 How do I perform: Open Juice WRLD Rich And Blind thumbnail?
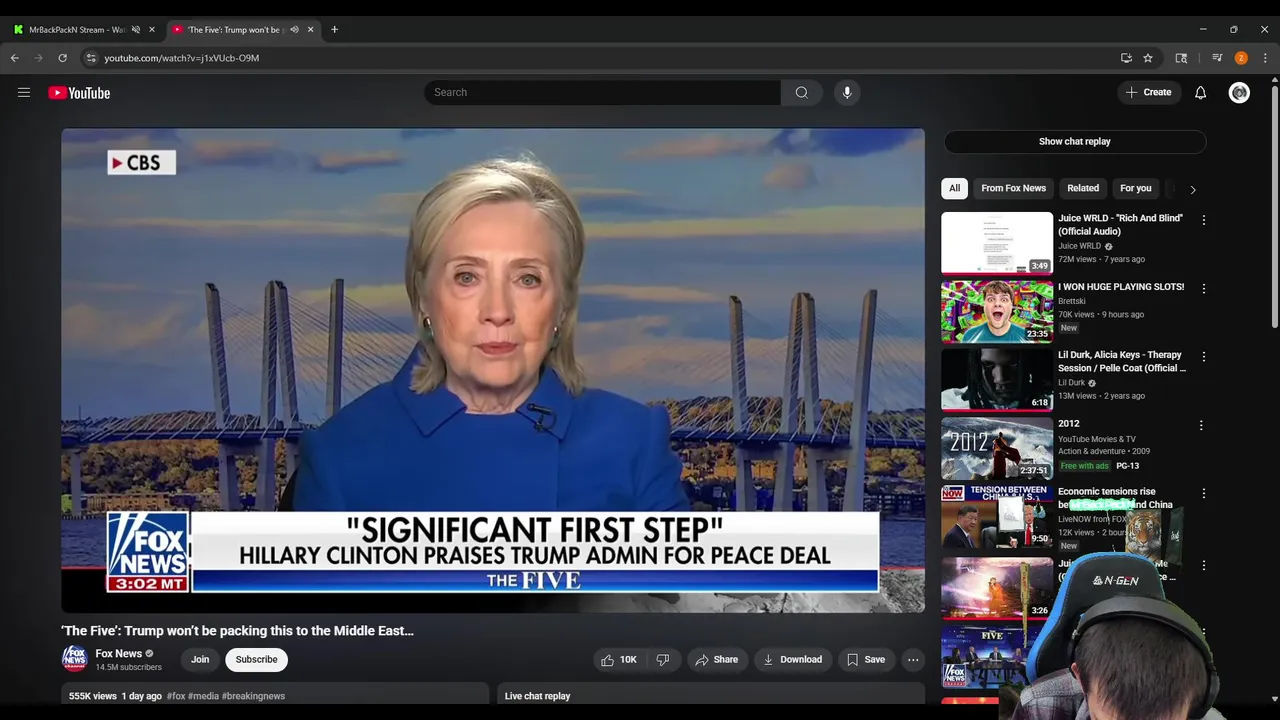click(x=997, y=243)
